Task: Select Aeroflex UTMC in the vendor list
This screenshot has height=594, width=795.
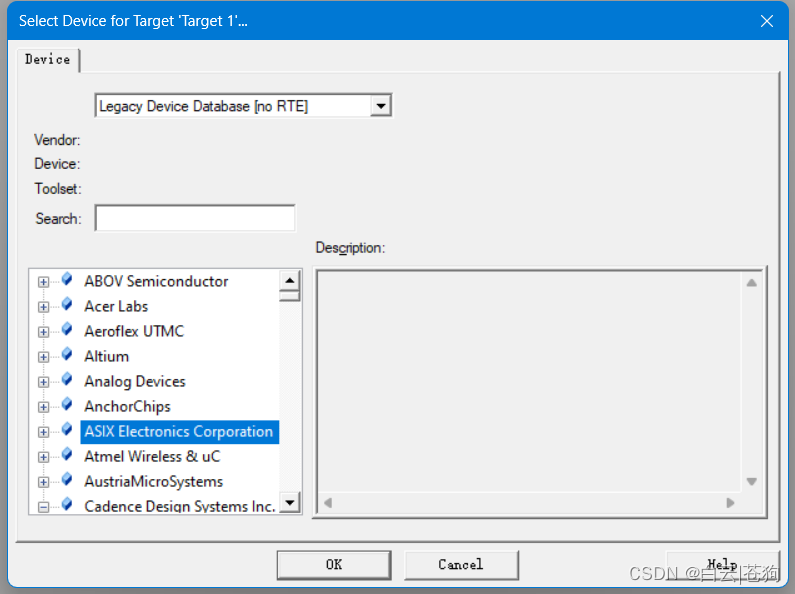Action: click(134, 331)
